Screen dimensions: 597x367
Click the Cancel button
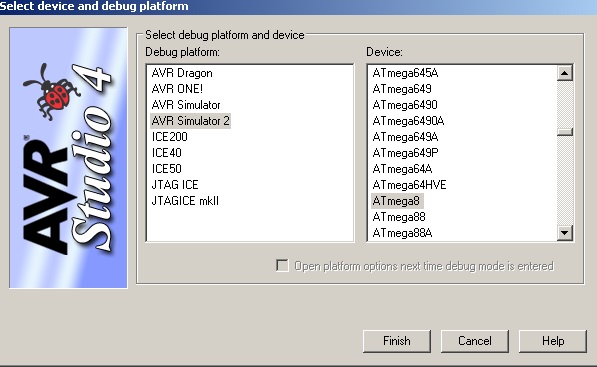(474, 341)
